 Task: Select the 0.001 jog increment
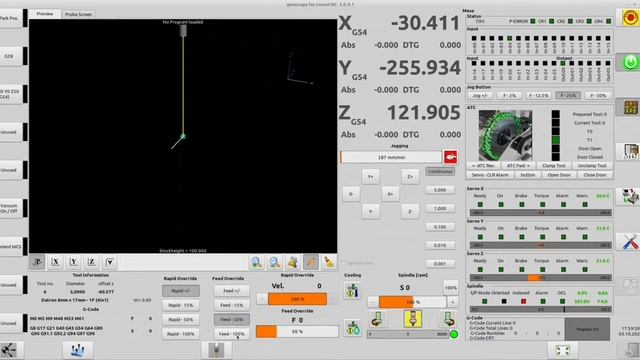(440, 264)
